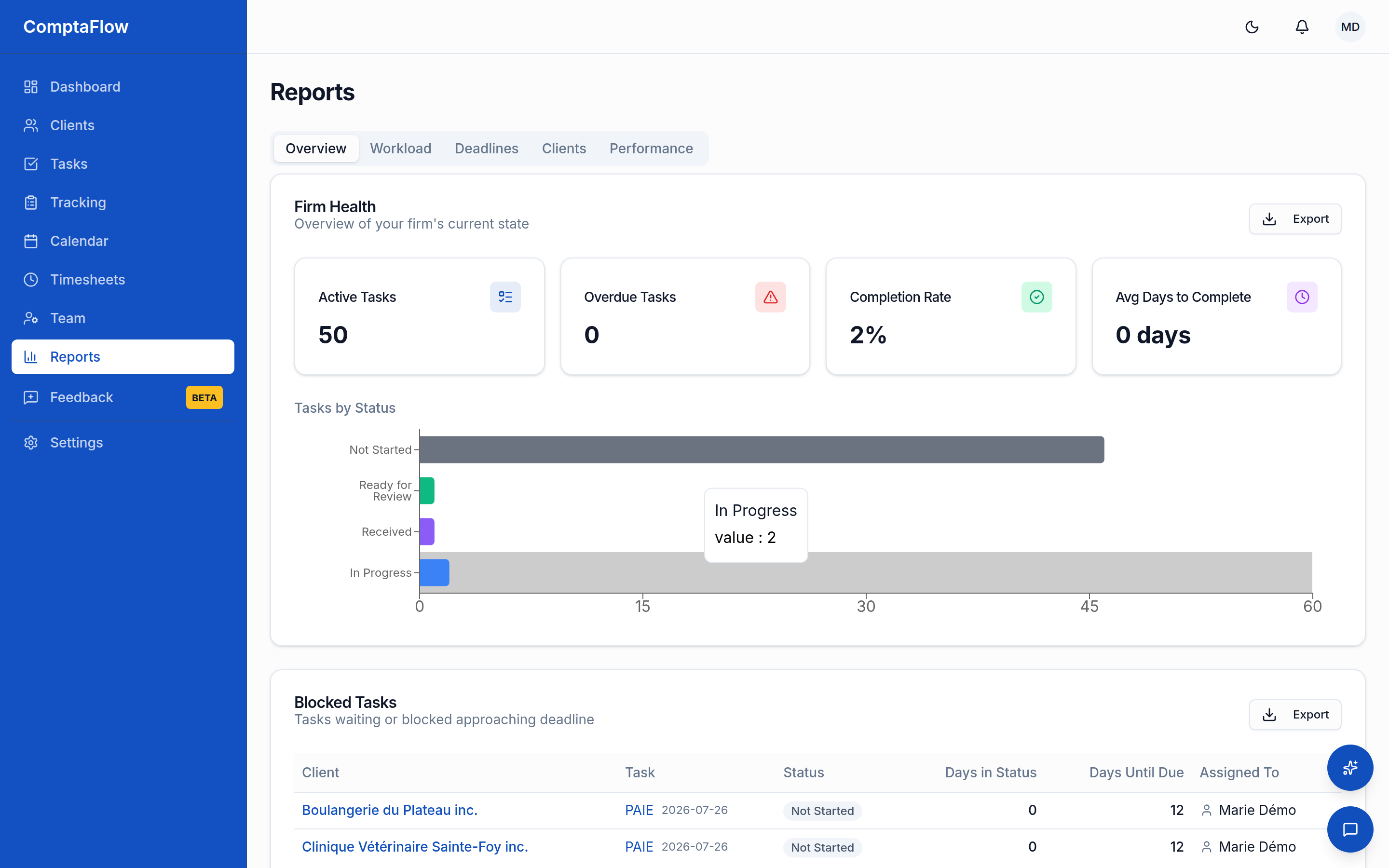The width and height of the screenshot is (1389, 868).
Task: Click the BETA badge next to Feedback
Action: click(204, 398)
